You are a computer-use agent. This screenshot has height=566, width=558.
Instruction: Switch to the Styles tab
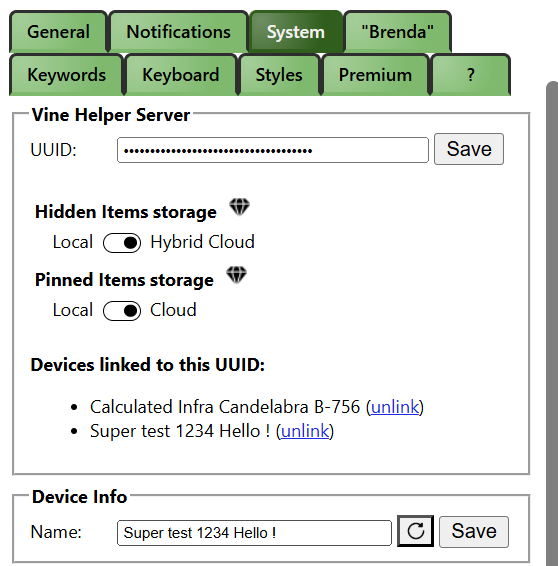(x=279, y=75)
